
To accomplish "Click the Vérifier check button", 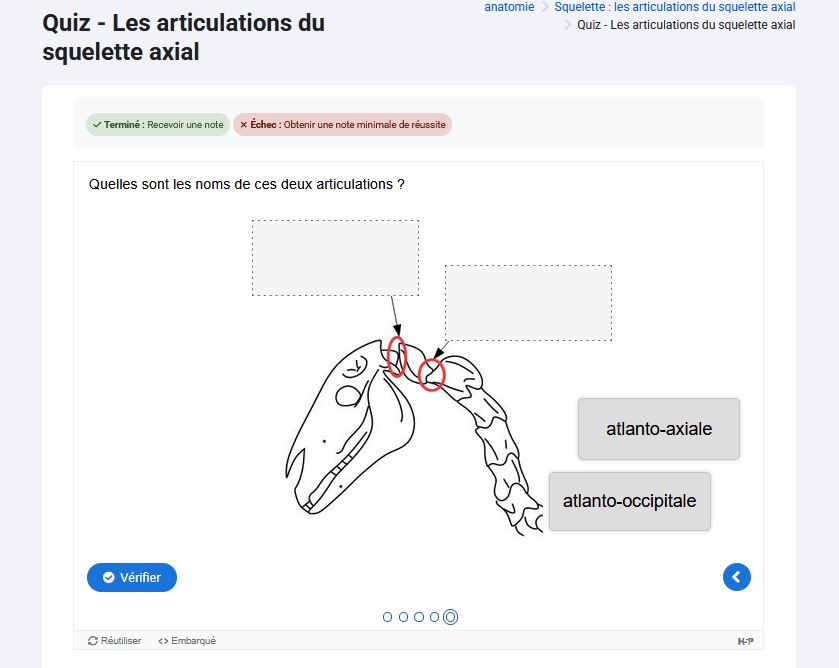I will pos(132,577).
